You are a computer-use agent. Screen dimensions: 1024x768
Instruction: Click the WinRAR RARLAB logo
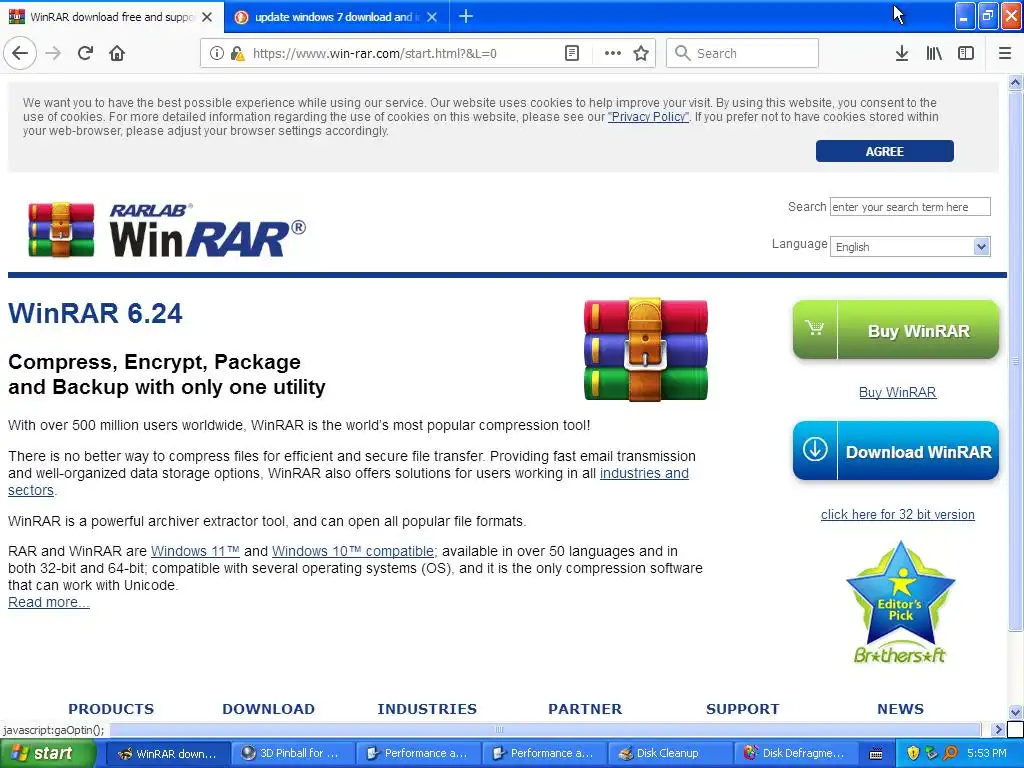pos(167,230)
